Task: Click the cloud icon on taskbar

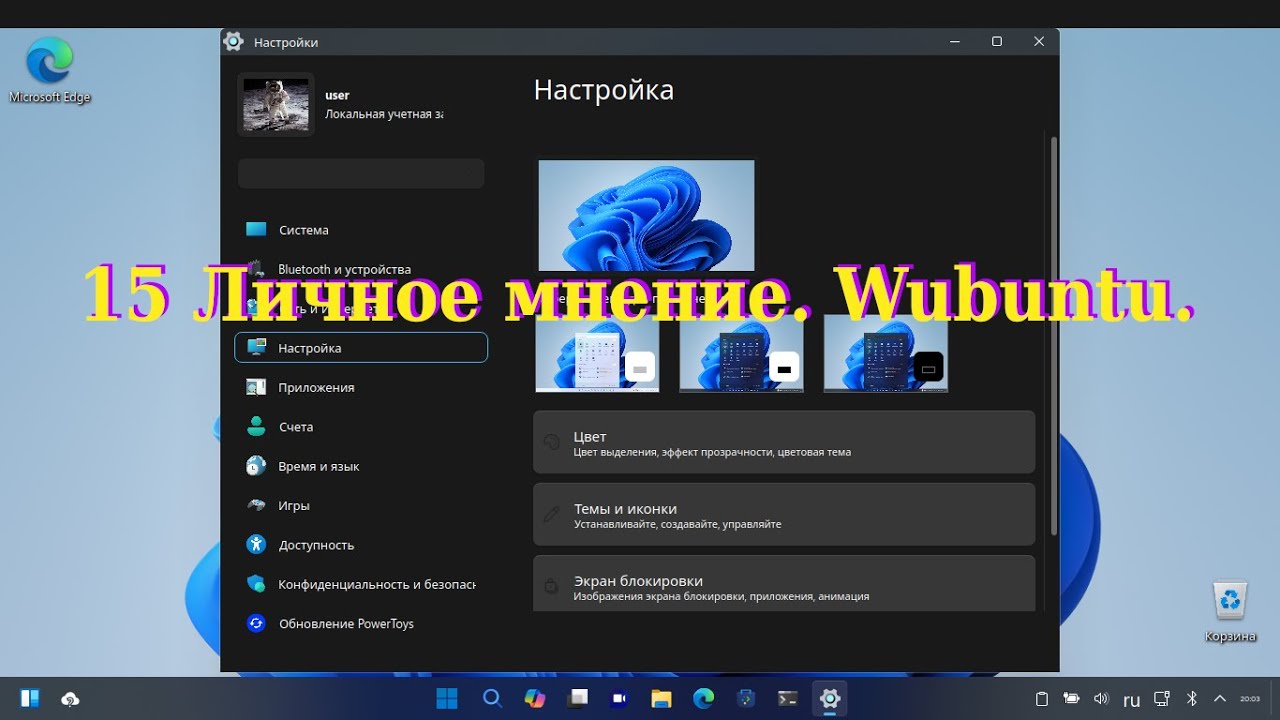Action: tap(70, 699)
